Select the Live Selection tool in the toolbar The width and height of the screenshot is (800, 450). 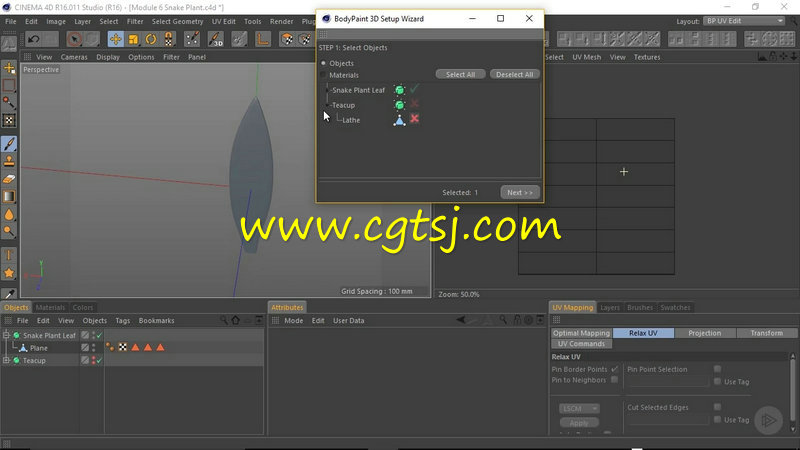[x=74, y=39]
